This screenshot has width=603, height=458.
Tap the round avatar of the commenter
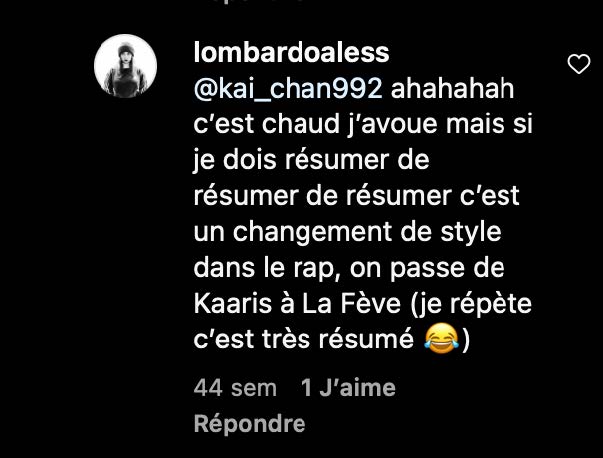125,66
